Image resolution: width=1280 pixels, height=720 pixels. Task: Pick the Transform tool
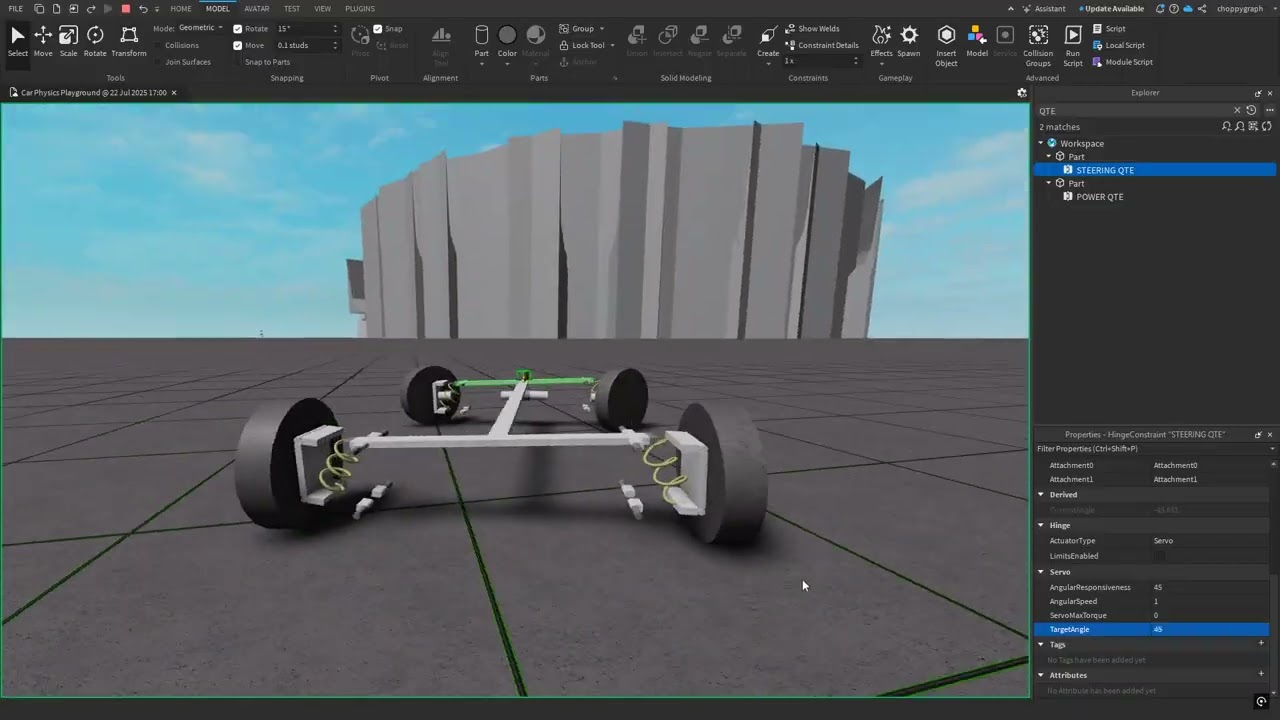(x=129, y=42)
